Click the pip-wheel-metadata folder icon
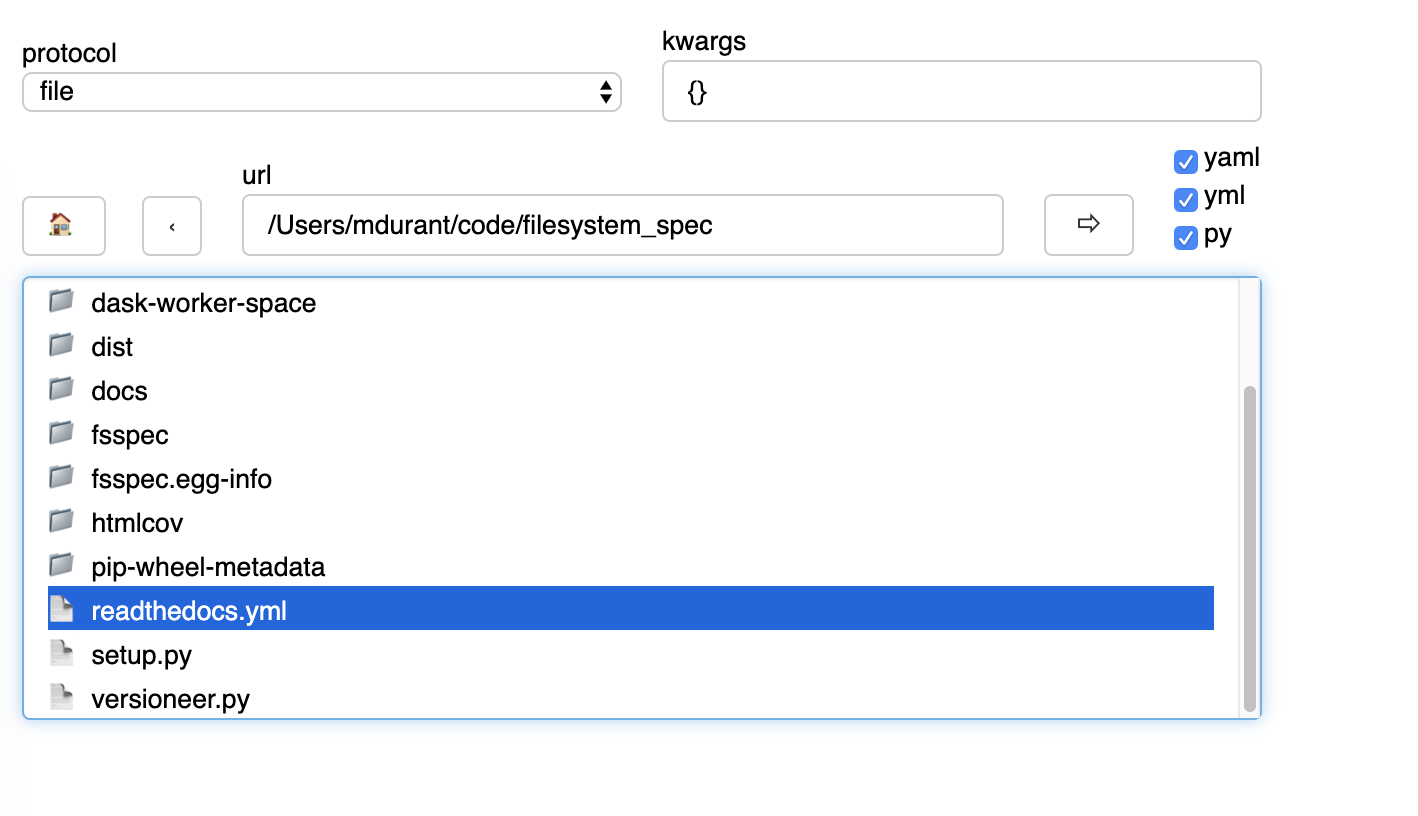 (x=60, y=565)
